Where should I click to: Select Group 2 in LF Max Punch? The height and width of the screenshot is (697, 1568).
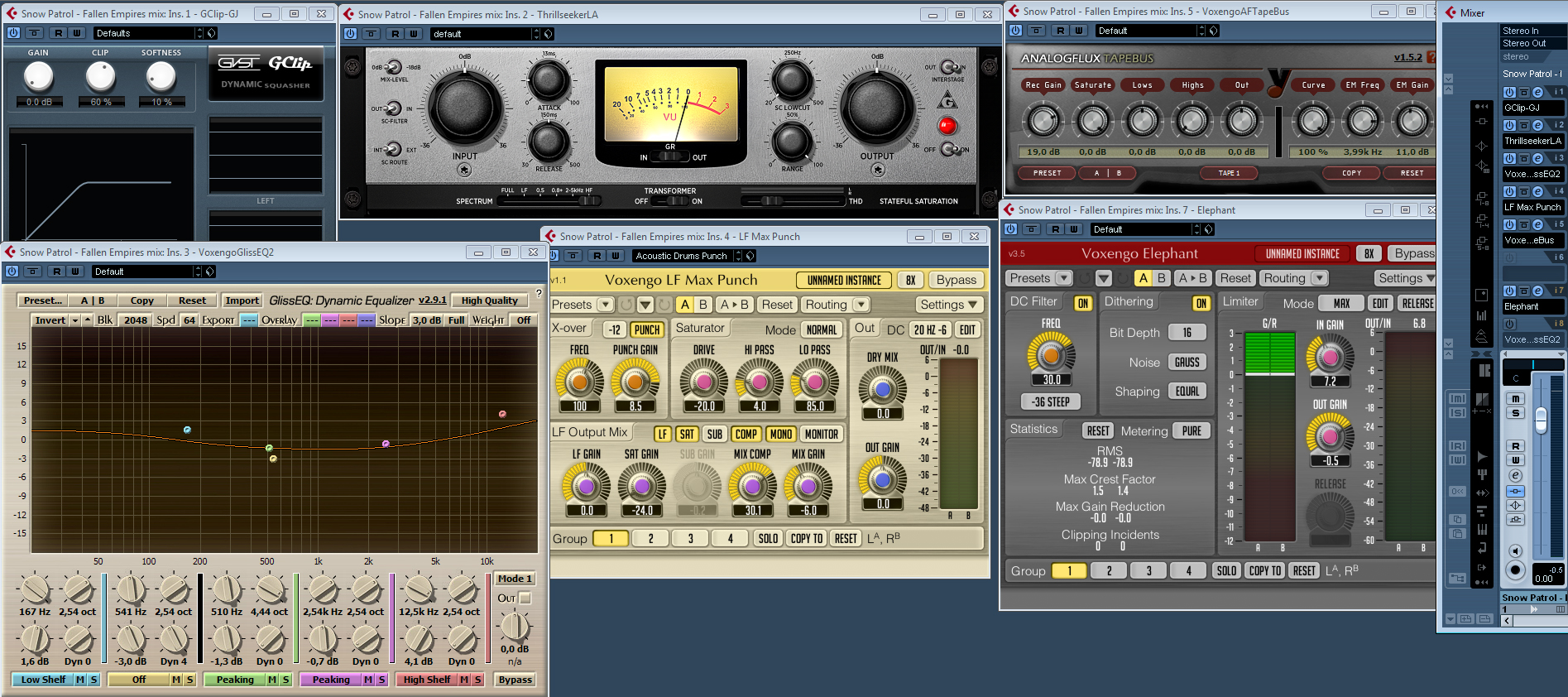click(x=650, y=539)
